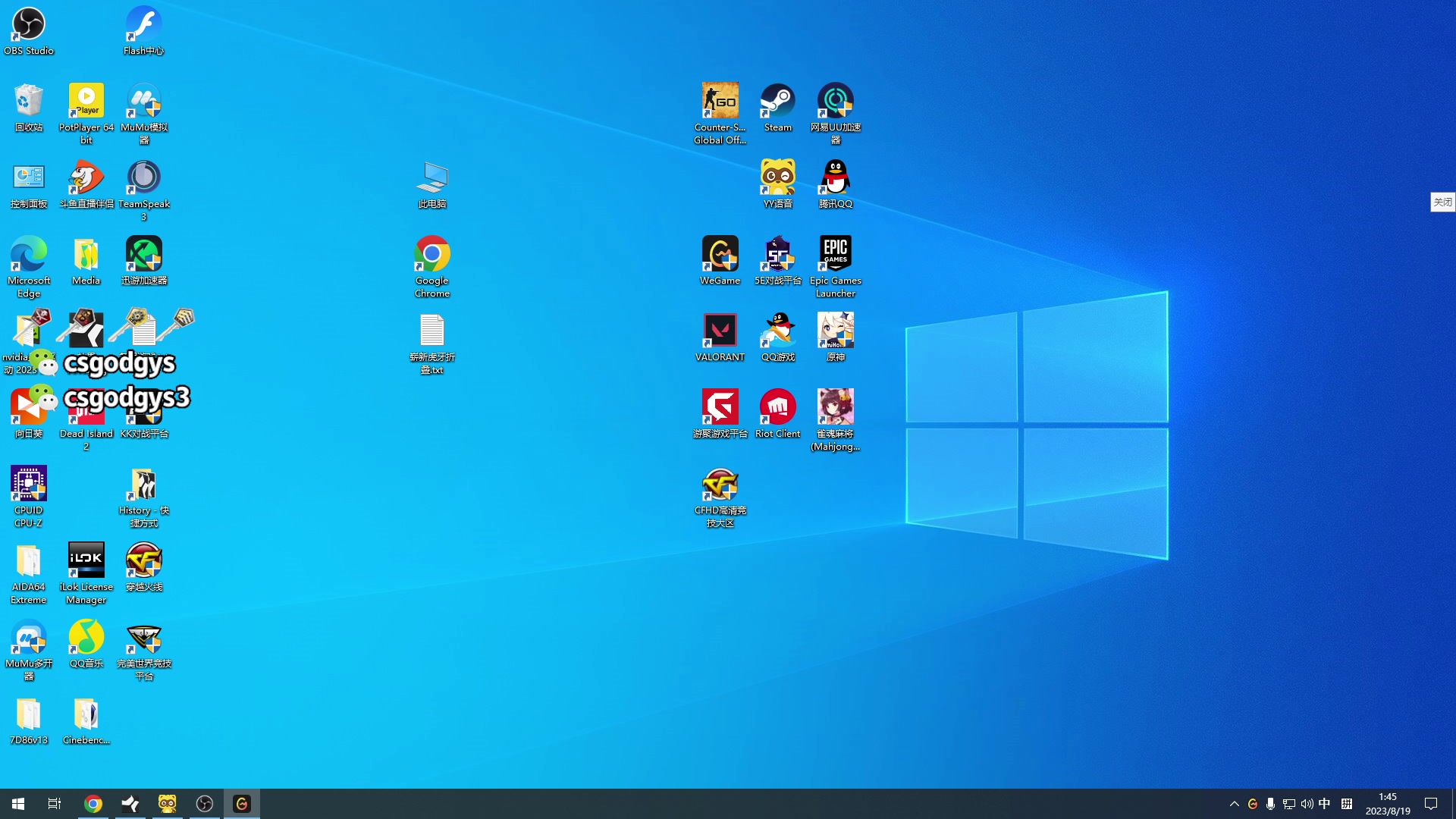Launch Flash中心 from the desktop
The image size is (1456, 819).
[x=144, y=31]
